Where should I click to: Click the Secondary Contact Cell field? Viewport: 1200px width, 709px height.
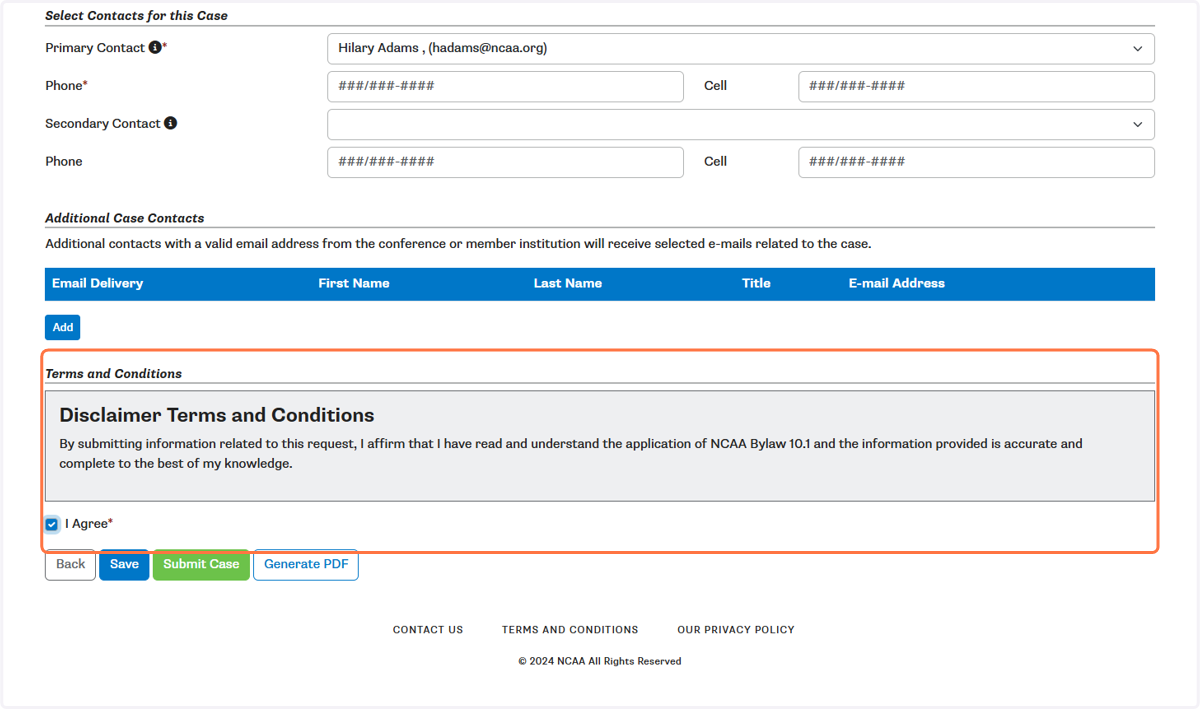[x=976, y=162]
